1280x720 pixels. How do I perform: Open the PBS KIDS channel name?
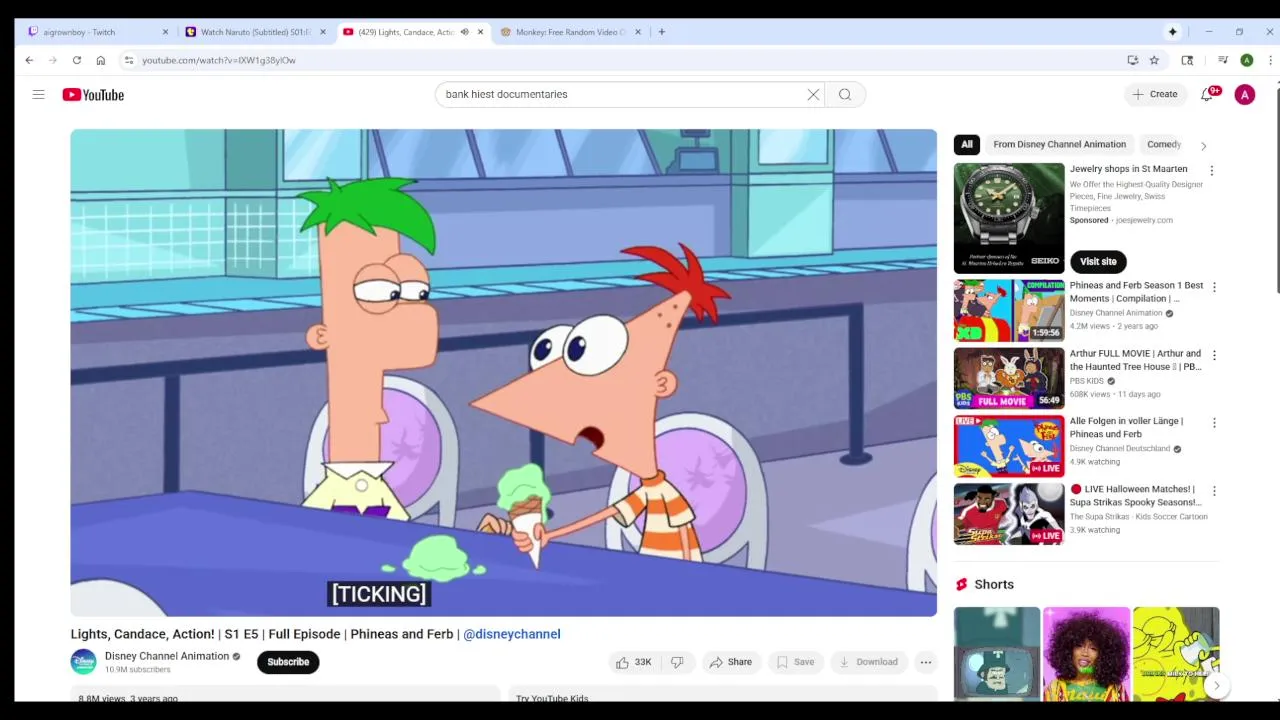(1087, 381)
